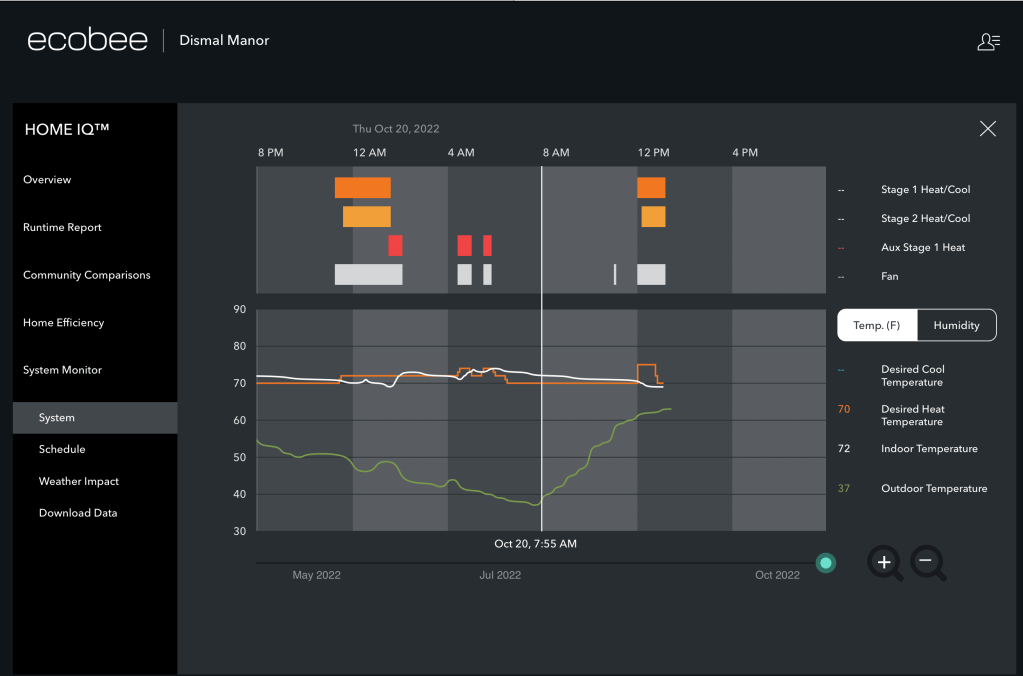
Task: Select the Dismal Manor thermostat name
Action: point(224,41)
